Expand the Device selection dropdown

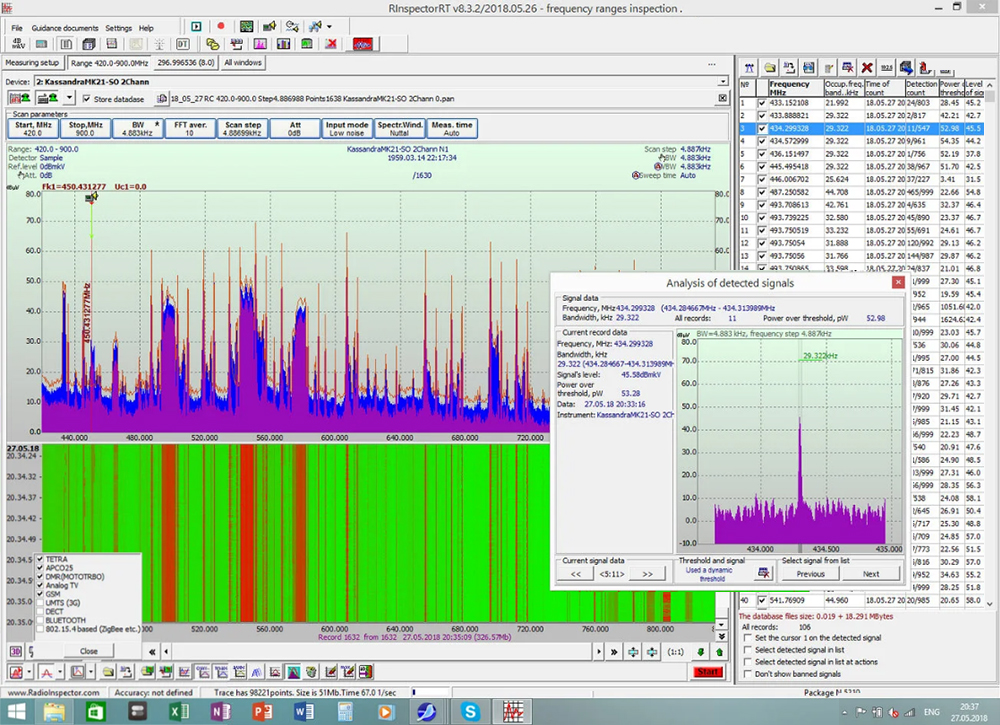point(721,81)
